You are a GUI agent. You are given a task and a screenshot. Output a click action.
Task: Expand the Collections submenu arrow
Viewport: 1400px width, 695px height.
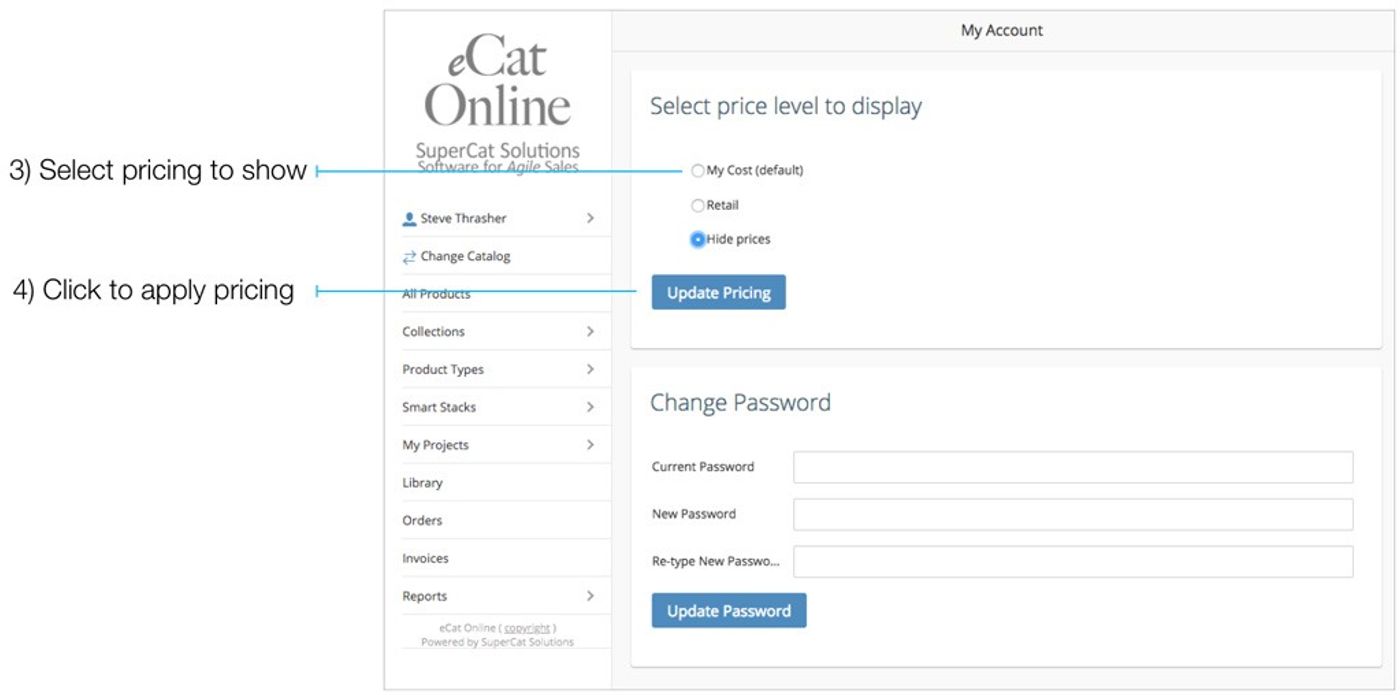590,331
